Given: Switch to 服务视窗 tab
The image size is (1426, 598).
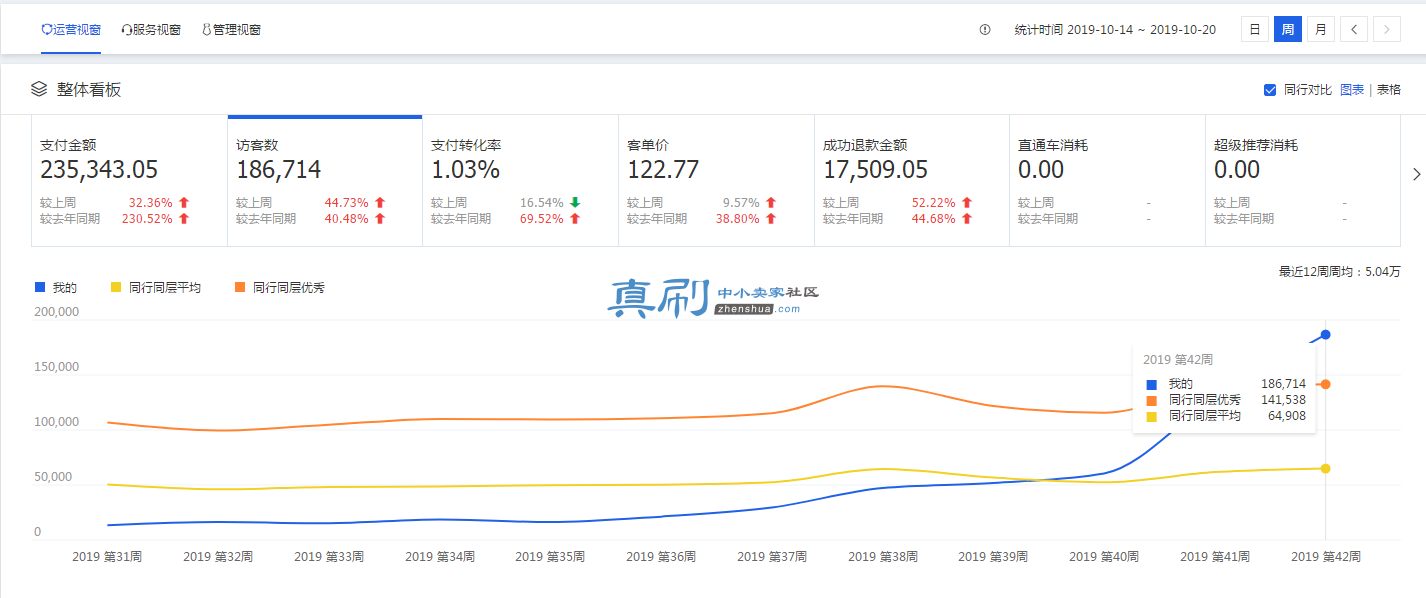Looking at the screenshot, I should tap(151, 30).
